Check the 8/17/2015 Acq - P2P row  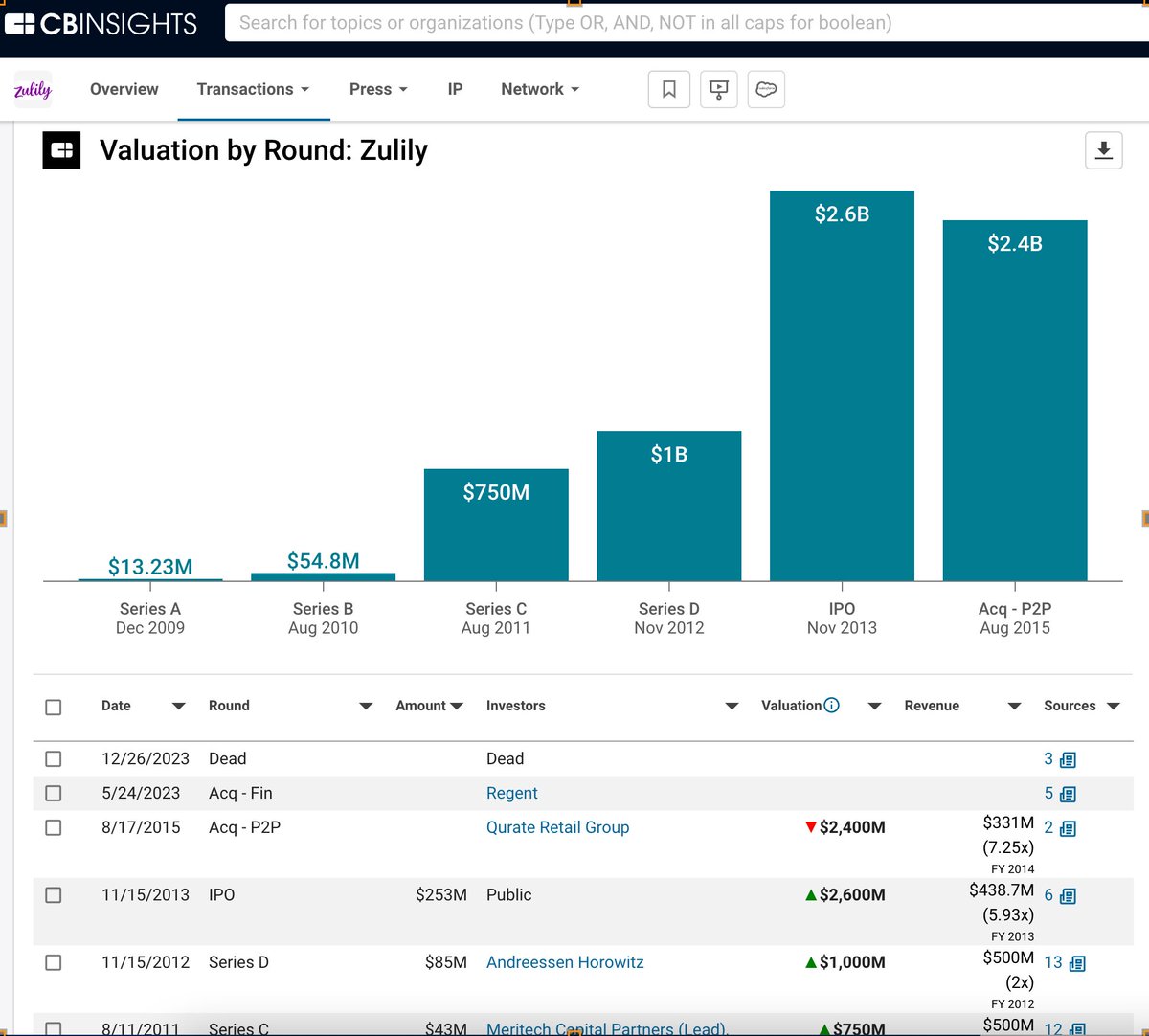pyautogui.click(x=54, y=827)
